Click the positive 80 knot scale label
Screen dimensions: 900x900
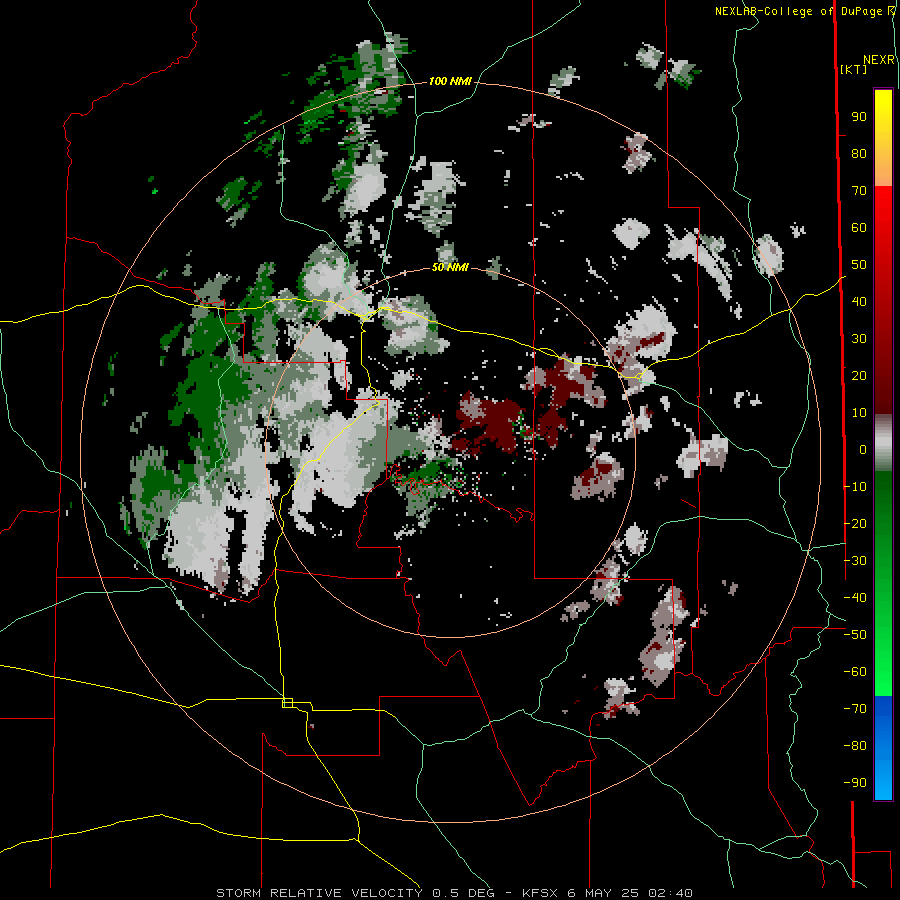point(859,154)
